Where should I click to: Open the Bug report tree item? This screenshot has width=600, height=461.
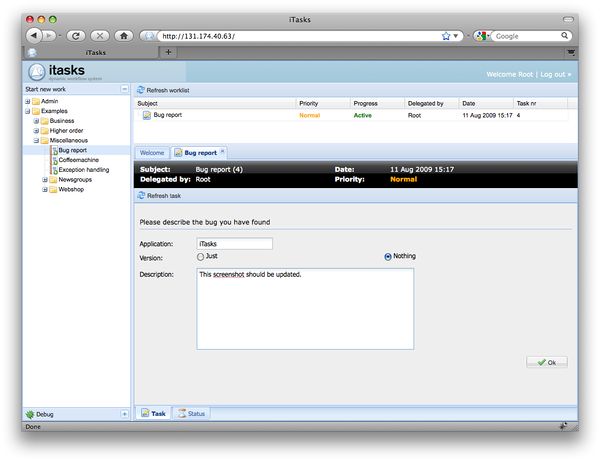tap(72, 150)
